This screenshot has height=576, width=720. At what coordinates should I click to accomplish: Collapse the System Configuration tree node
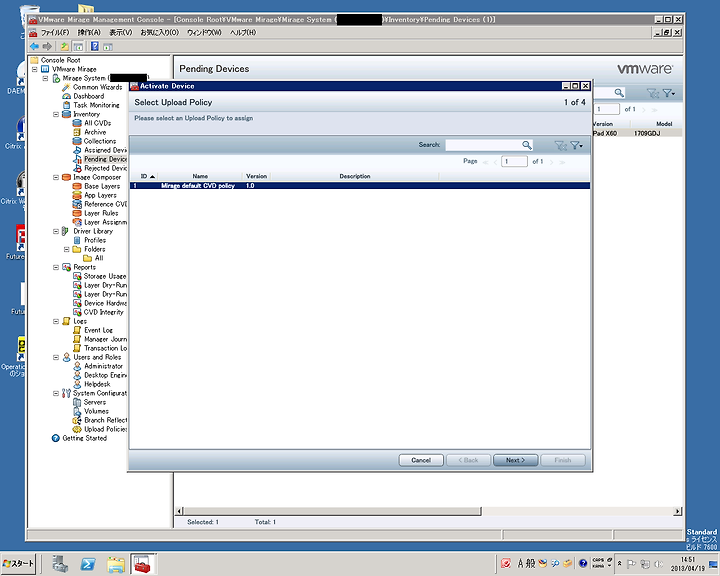coord(56,393)
